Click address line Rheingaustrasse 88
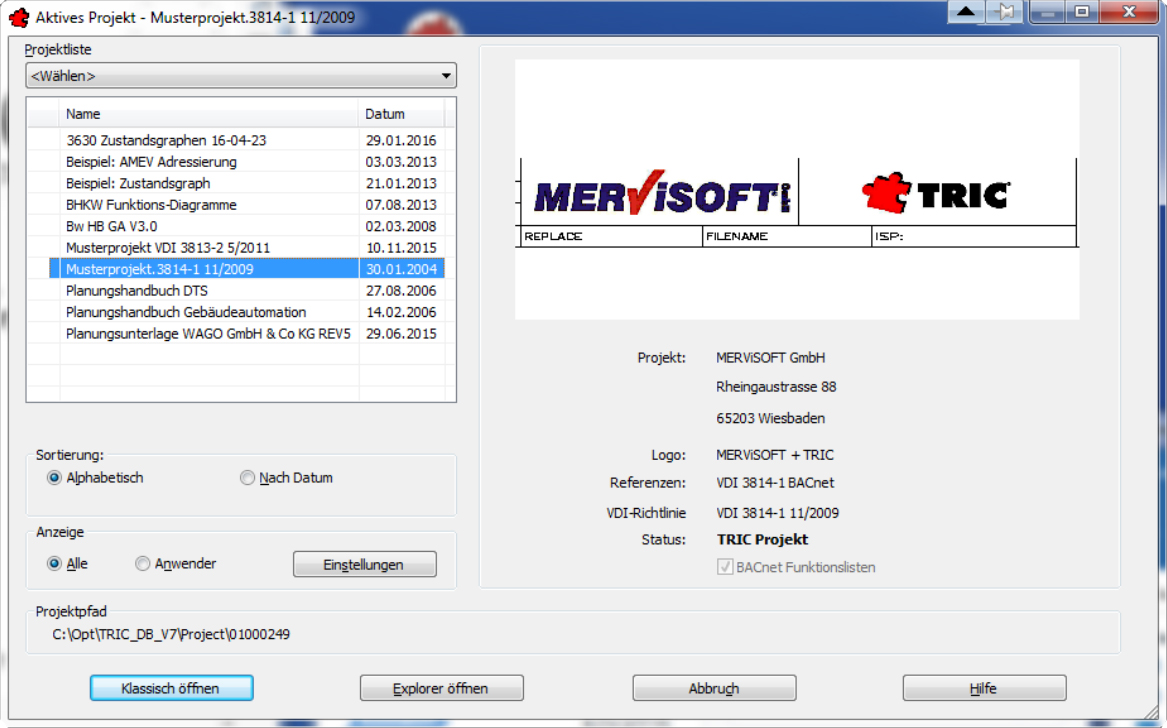 click(x=776, y=387)
